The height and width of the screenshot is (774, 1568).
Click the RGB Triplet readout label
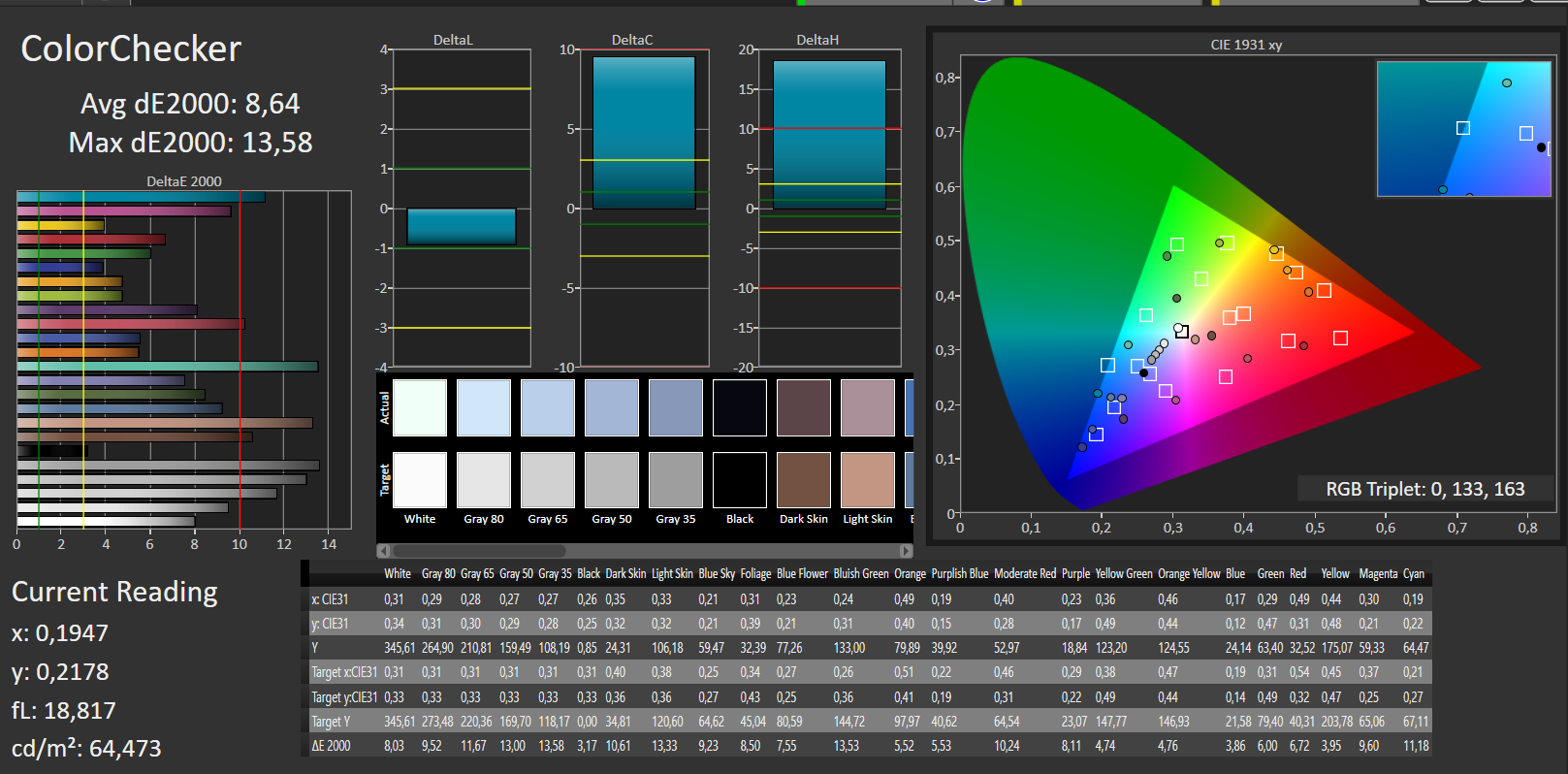(1424, 489)
